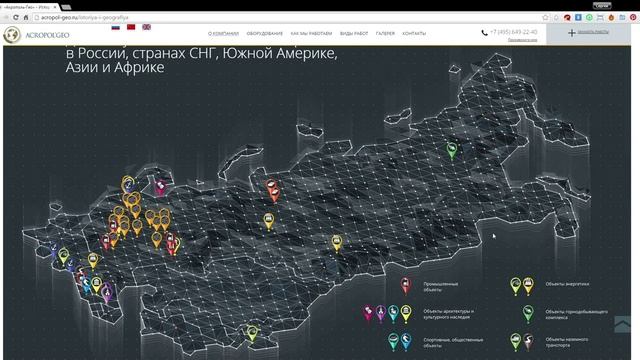Screen dimensions: 640x360
Task: Click the ACROPOL GEO brand name text
Action: pyautogui.click(x=47, y=35)
